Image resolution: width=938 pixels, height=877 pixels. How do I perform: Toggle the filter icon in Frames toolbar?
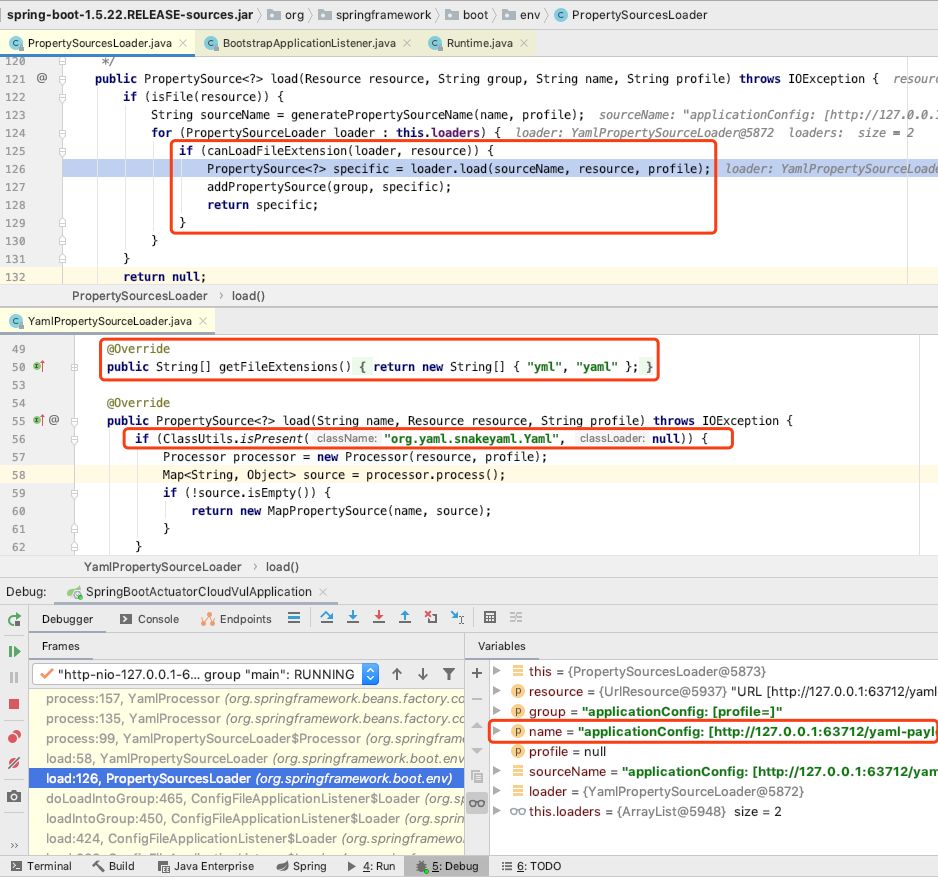tap(446, 674)
